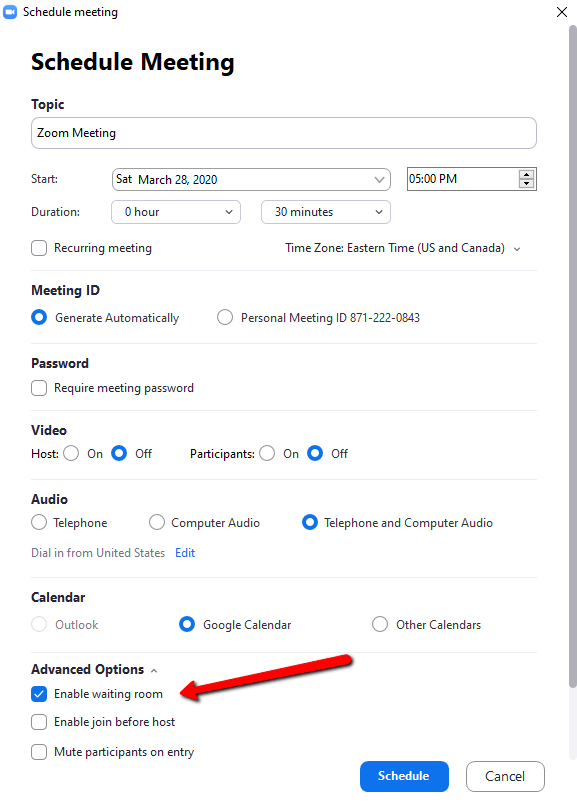The width and height of the screenshot is (577, 809).
Task: Open the hour duration dropdown
Action: pos(229,212)
